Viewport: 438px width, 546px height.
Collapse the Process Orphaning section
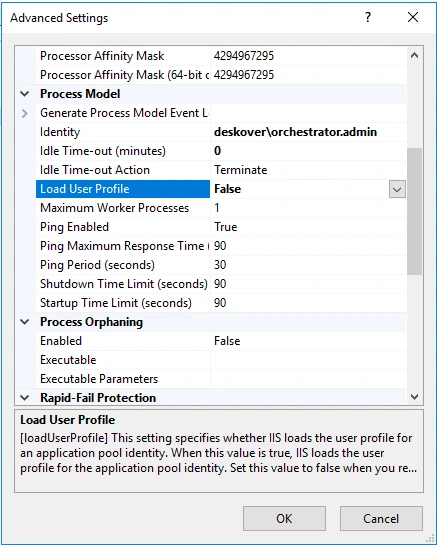pos(24,322)
